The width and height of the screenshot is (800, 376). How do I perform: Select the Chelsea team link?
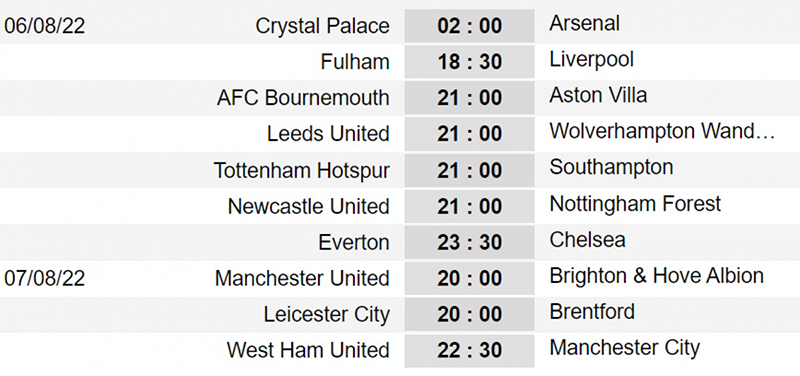click(x=587, y=240)
